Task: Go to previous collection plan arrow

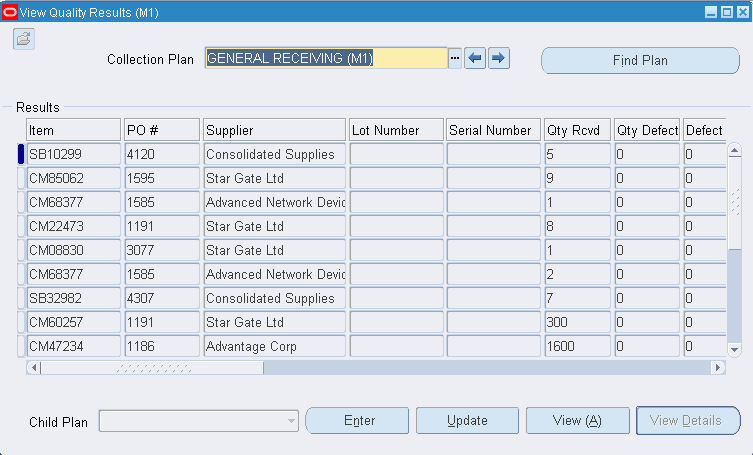Action: (x=475, y=59)
